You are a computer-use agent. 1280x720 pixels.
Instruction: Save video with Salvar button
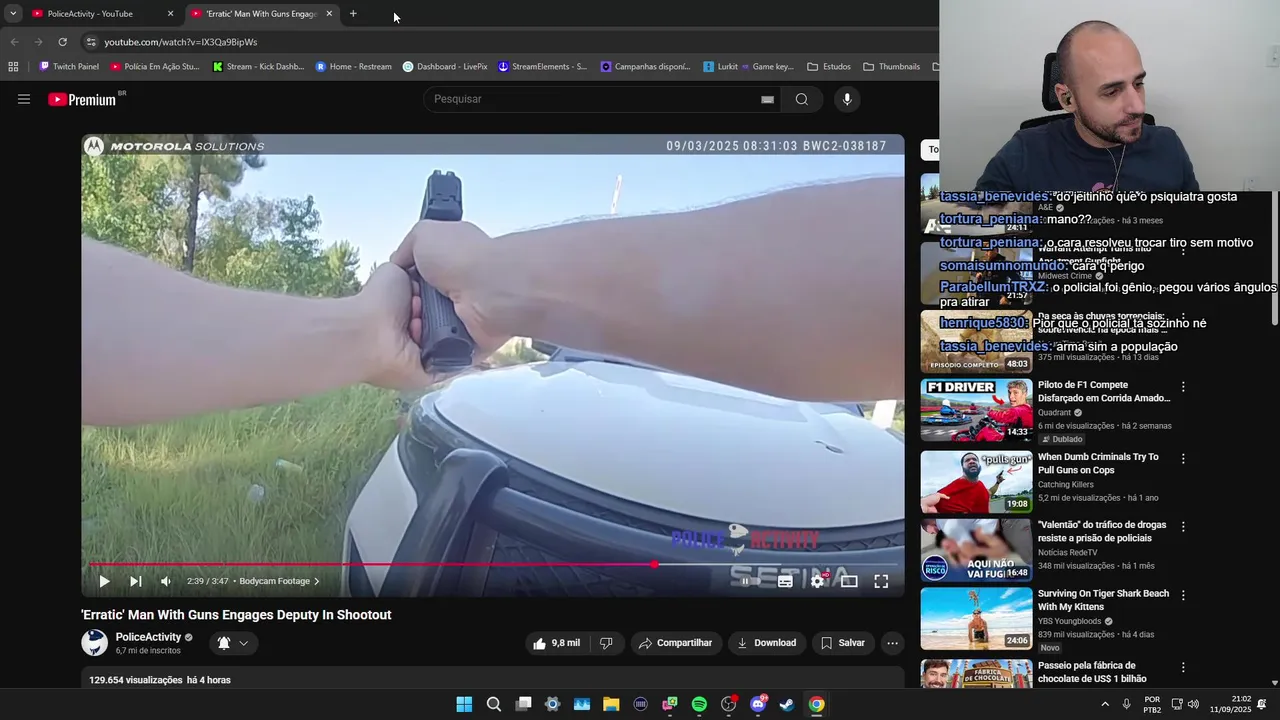pos(842,643)
